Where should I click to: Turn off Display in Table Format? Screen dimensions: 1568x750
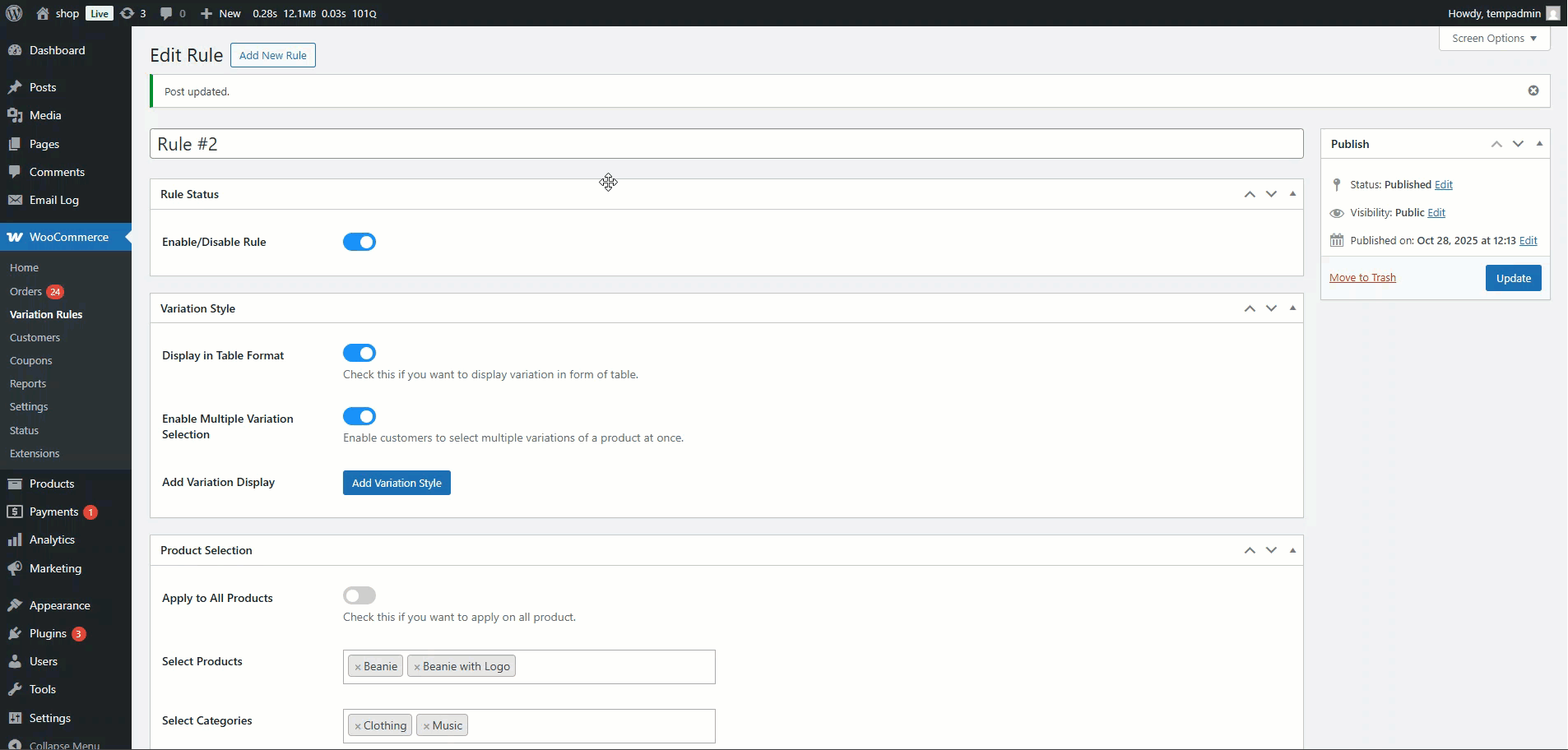[x=360, y=353]
